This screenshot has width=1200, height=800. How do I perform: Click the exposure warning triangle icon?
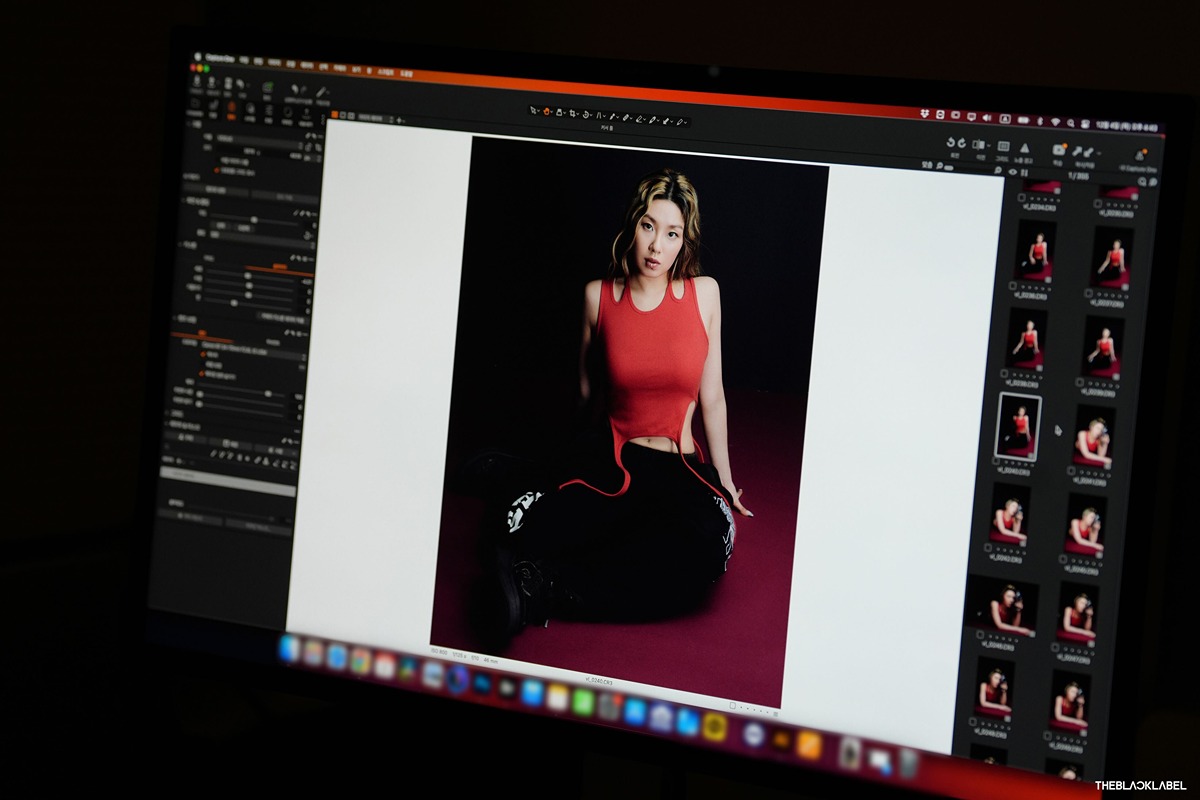(x=1023, y=147)
